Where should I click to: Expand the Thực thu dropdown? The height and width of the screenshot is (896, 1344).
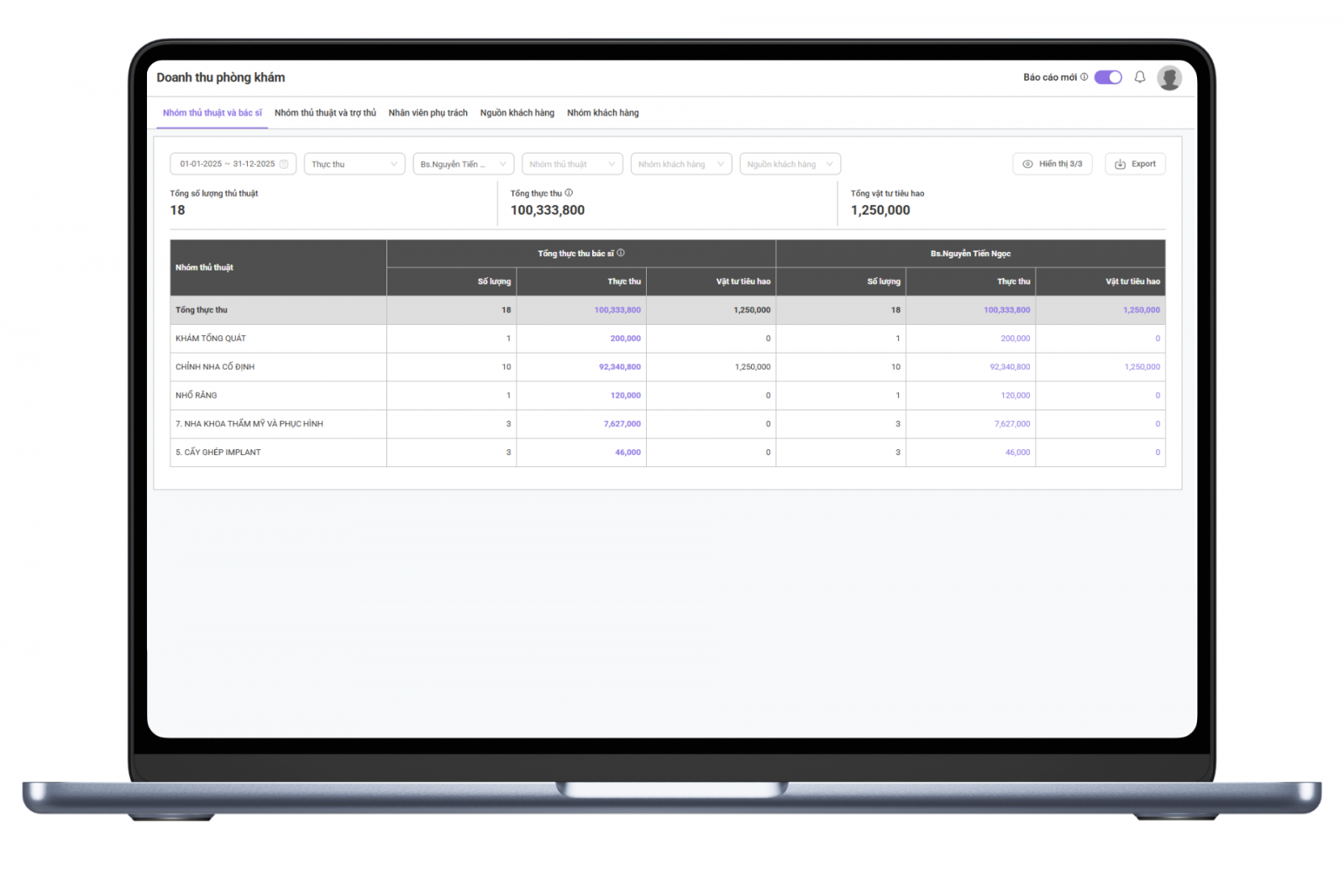pos(354,165)
